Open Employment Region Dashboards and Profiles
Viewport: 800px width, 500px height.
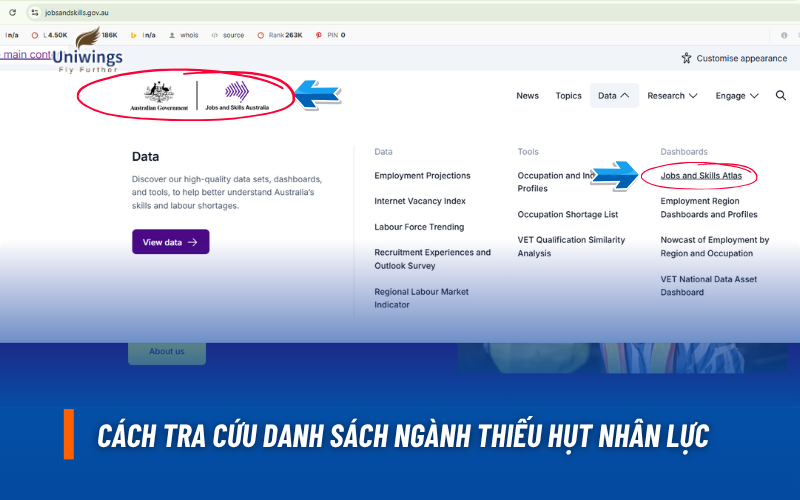709,208
